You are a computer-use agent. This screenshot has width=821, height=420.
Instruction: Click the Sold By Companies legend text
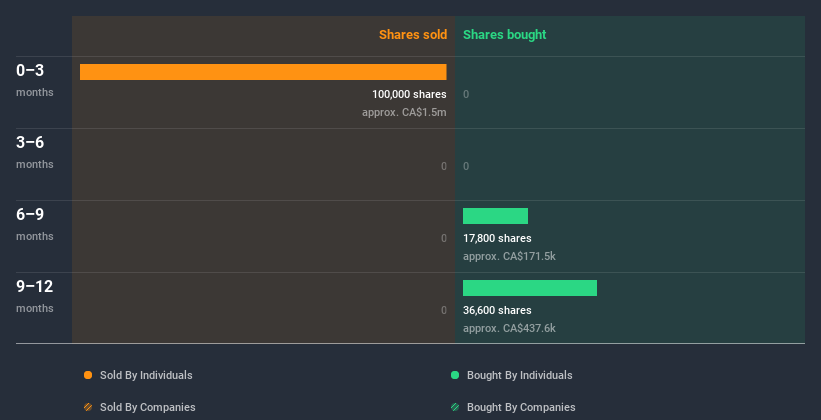[x=148, y=407]
